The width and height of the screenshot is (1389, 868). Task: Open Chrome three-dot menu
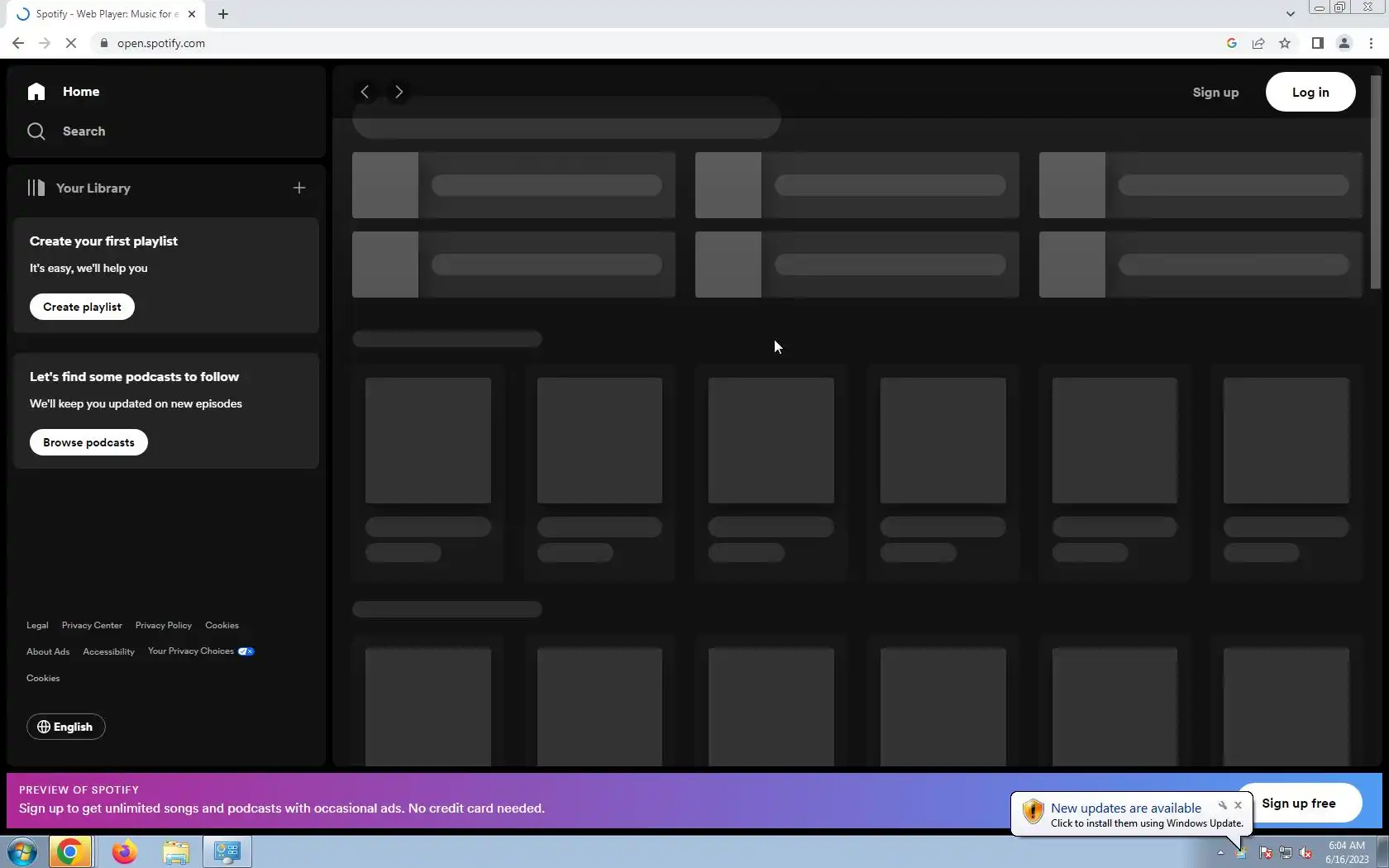coord(1371,43)
